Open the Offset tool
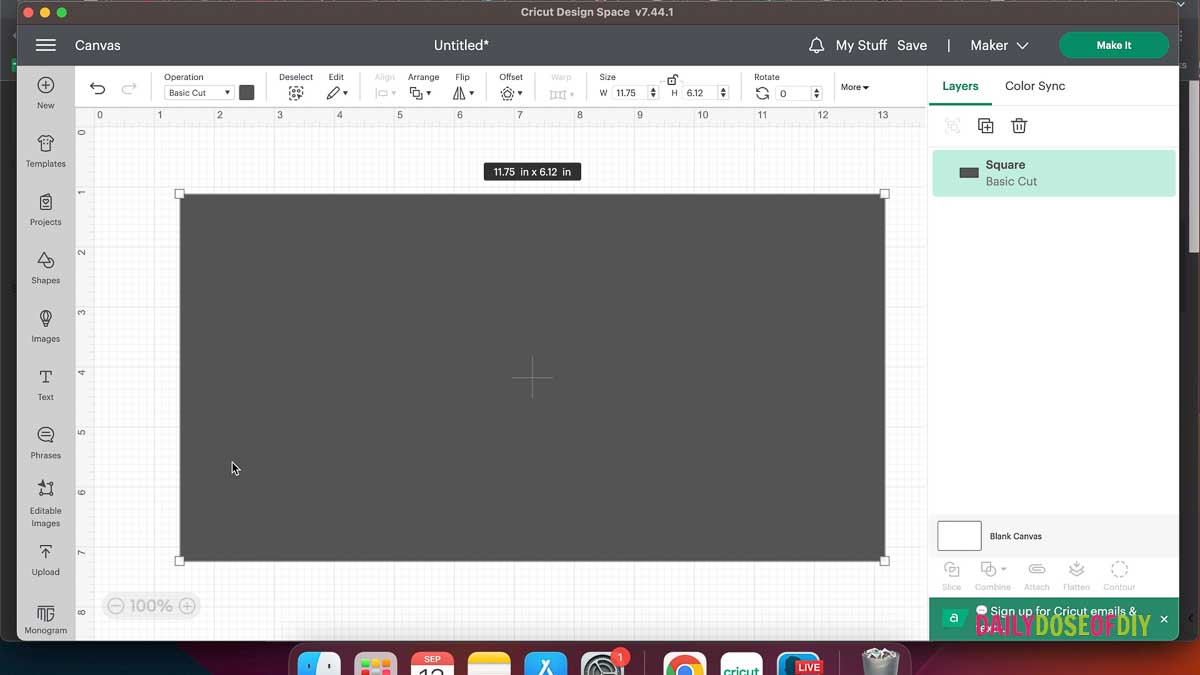The image size is (1200, 675). 511,93
